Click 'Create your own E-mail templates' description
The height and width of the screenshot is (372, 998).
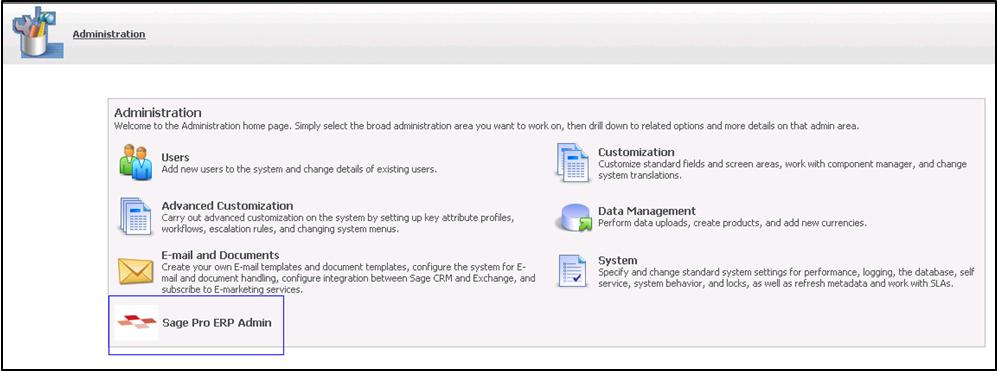click(348, 279)
